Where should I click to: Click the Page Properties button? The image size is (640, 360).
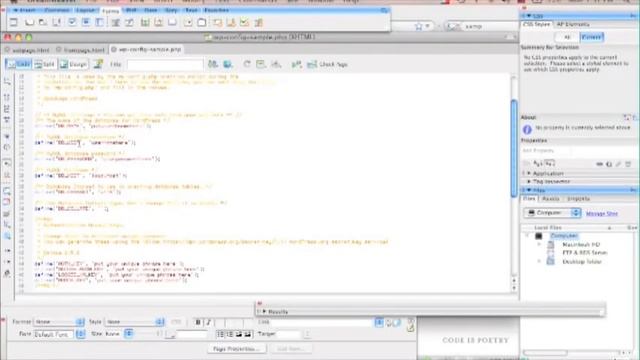tap(237, 349)
